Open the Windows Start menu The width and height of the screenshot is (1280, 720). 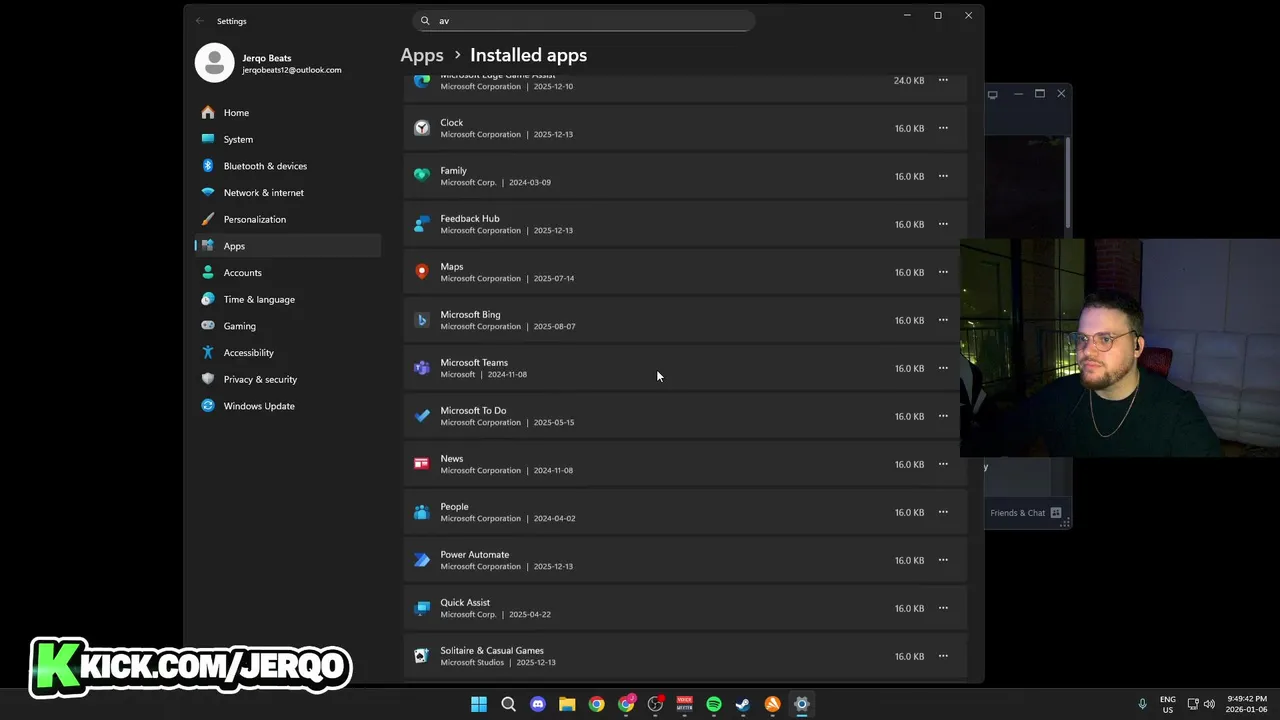[479, 704]
